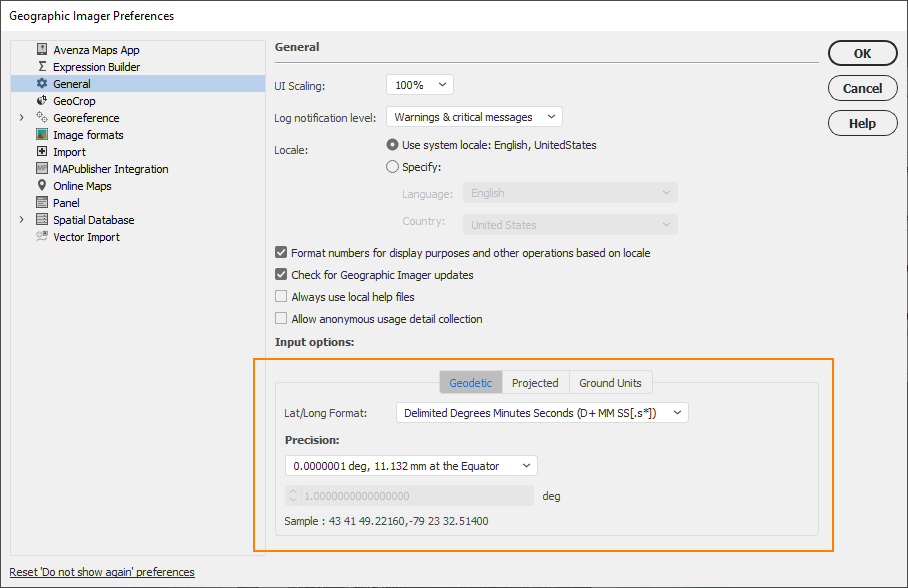The image size is (908, 588).
Task: Click the Import plus icon
Action: pos(42,151)
